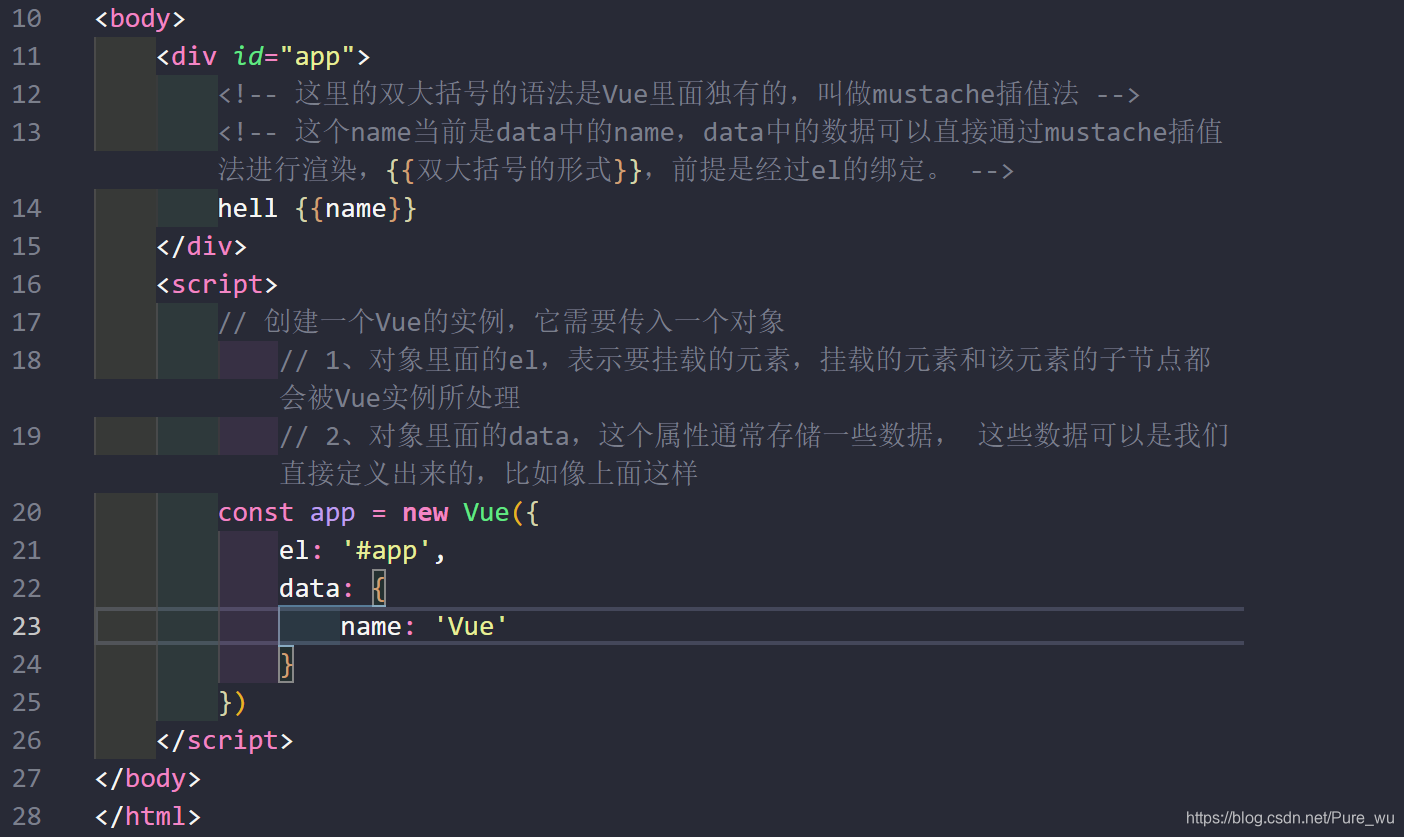Click the comment on line 19 about data

754,455
